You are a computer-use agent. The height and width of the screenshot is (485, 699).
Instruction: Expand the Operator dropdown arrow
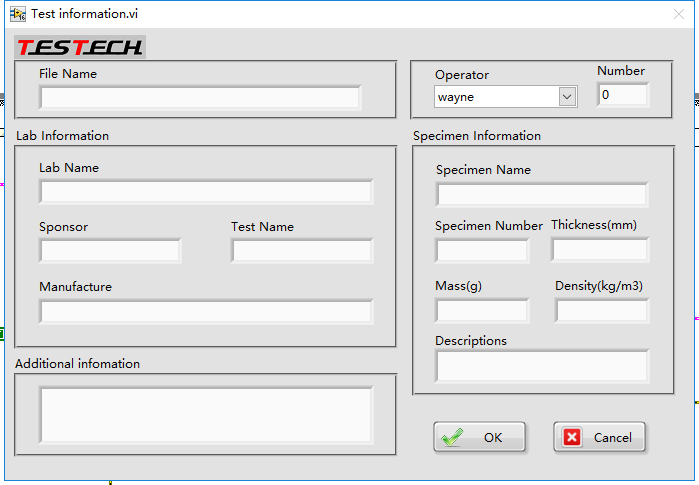point(568,96)
